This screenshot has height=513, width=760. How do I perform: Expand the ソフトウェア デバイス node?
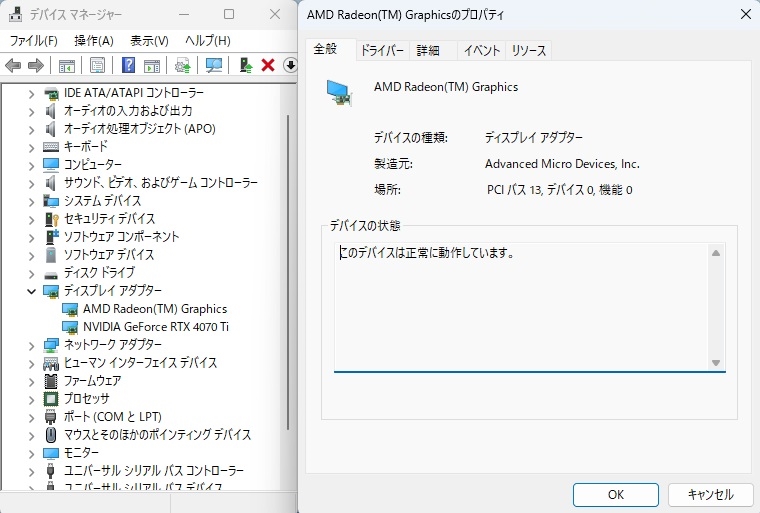(32, 256)
